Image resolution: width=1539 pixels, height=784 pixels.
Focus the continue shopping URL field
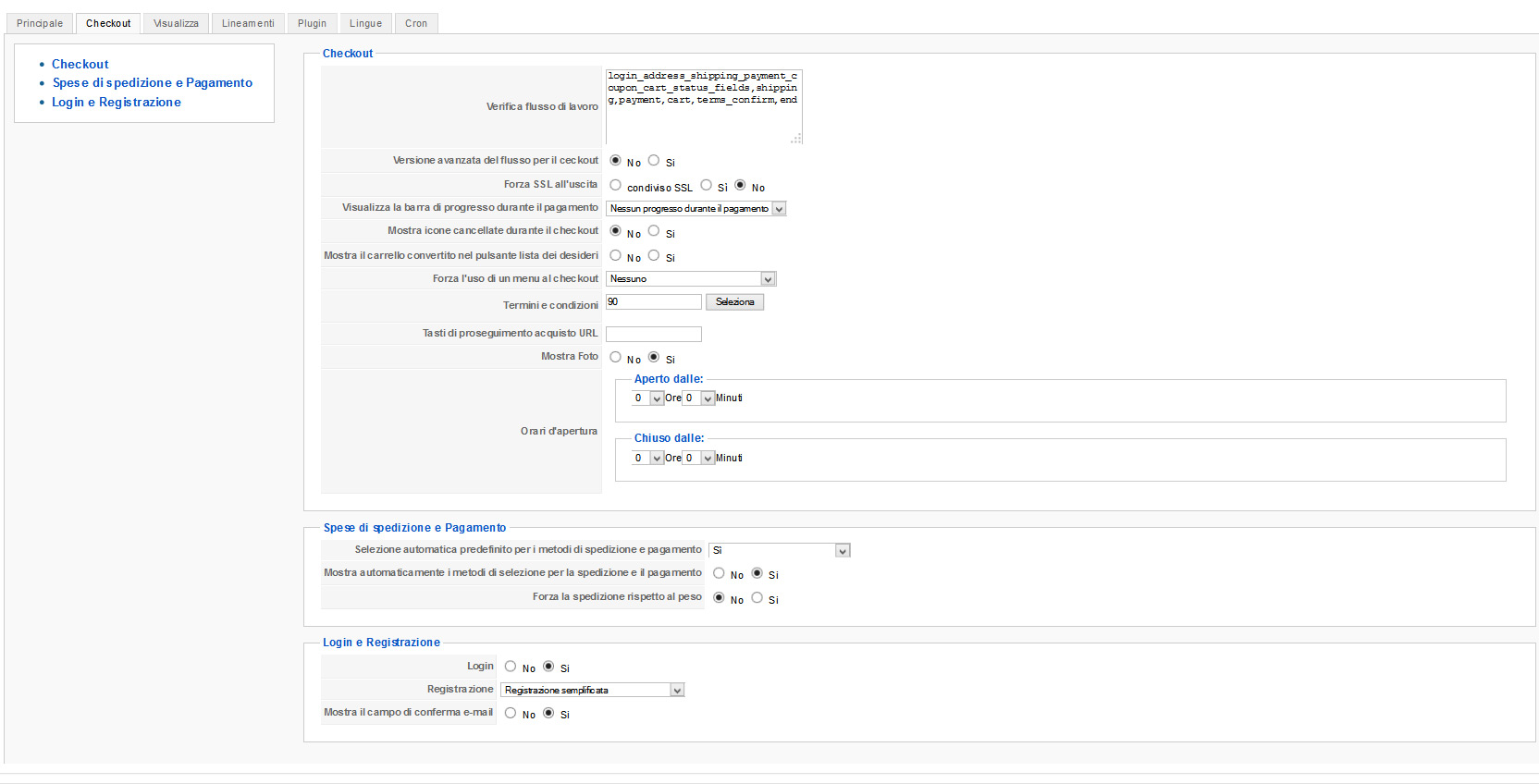click(x=653, y=334)
